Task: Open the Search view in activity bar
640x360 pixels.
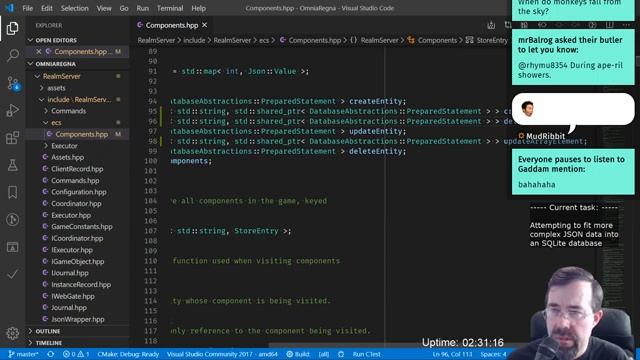Action: coord(12,55)
